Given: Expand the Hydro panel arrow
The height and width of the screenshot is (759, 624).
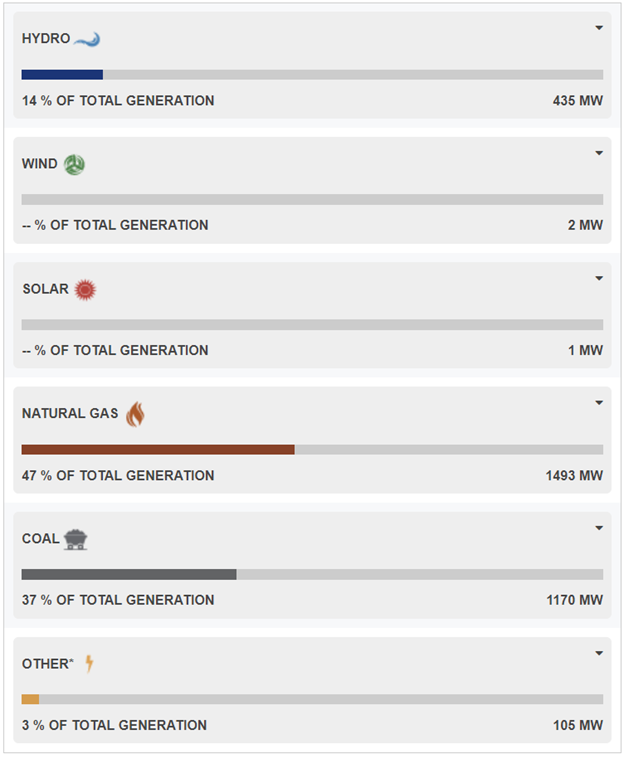Looking at the screenshot, I should [599, 28].
